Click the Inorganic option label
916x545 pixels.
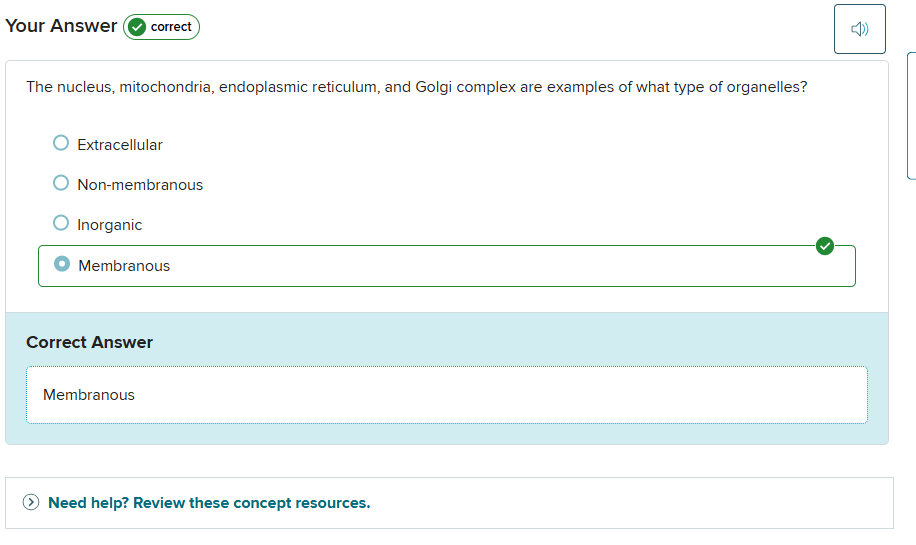coord(110,225)
